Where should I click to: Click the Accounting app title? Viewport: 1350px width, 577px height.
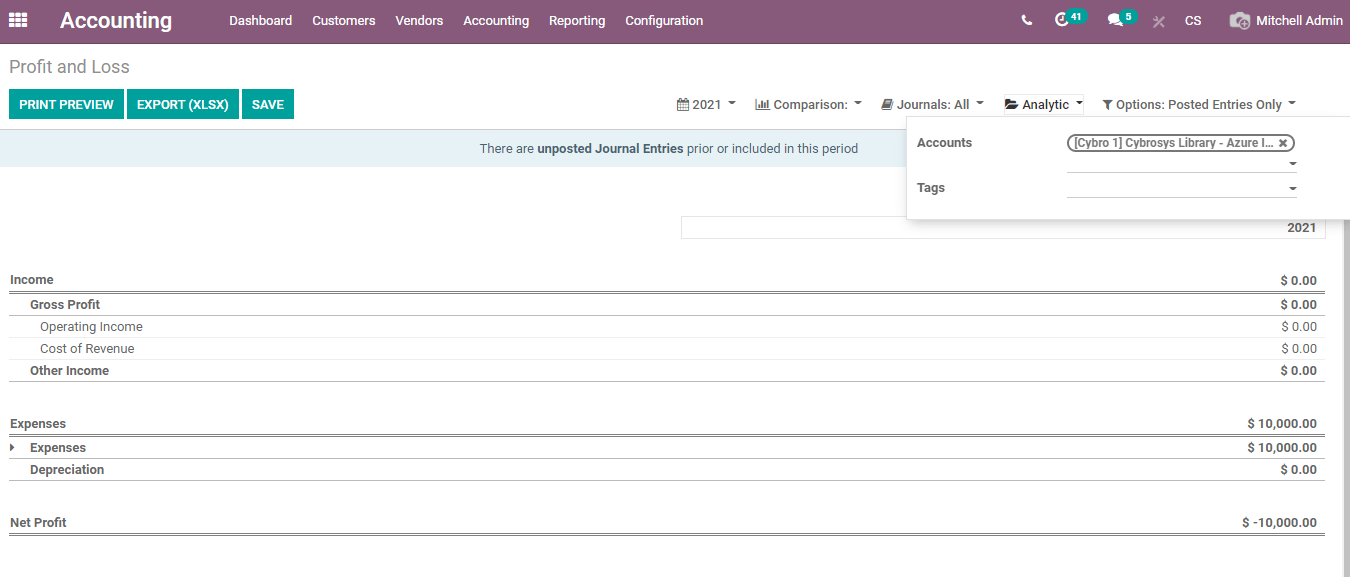pyautogui.click(x=116, y=20)
